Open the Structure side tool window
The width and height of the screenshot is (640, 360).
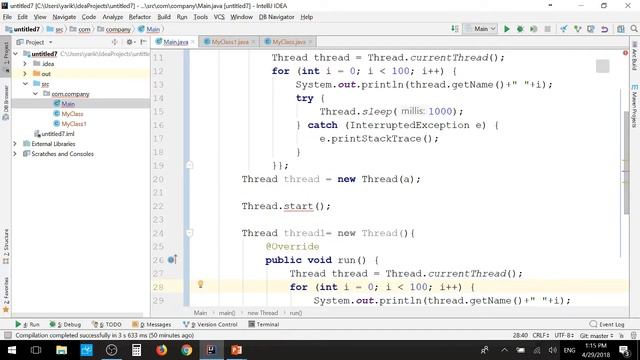tap(6, 246)
